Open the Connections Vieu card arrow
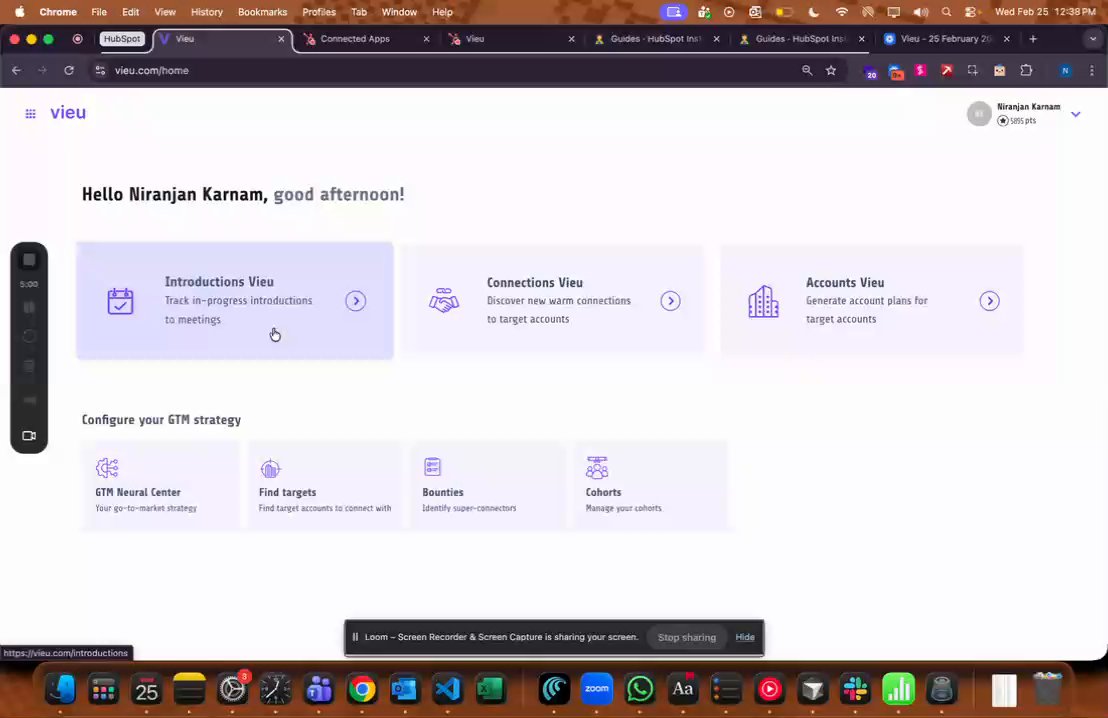This screenshot has width=1108, height=718. [x=671, y=301]
